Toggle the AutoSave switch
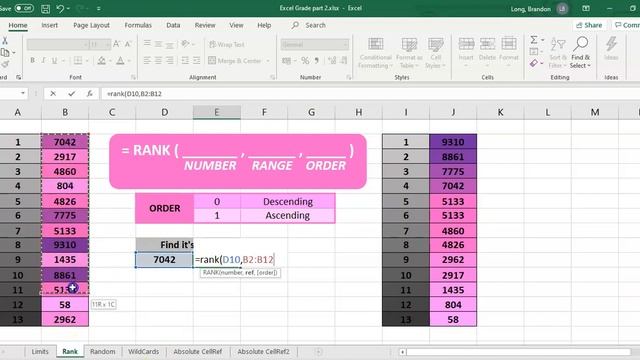The image size is (640, 360). coord(24,8)
